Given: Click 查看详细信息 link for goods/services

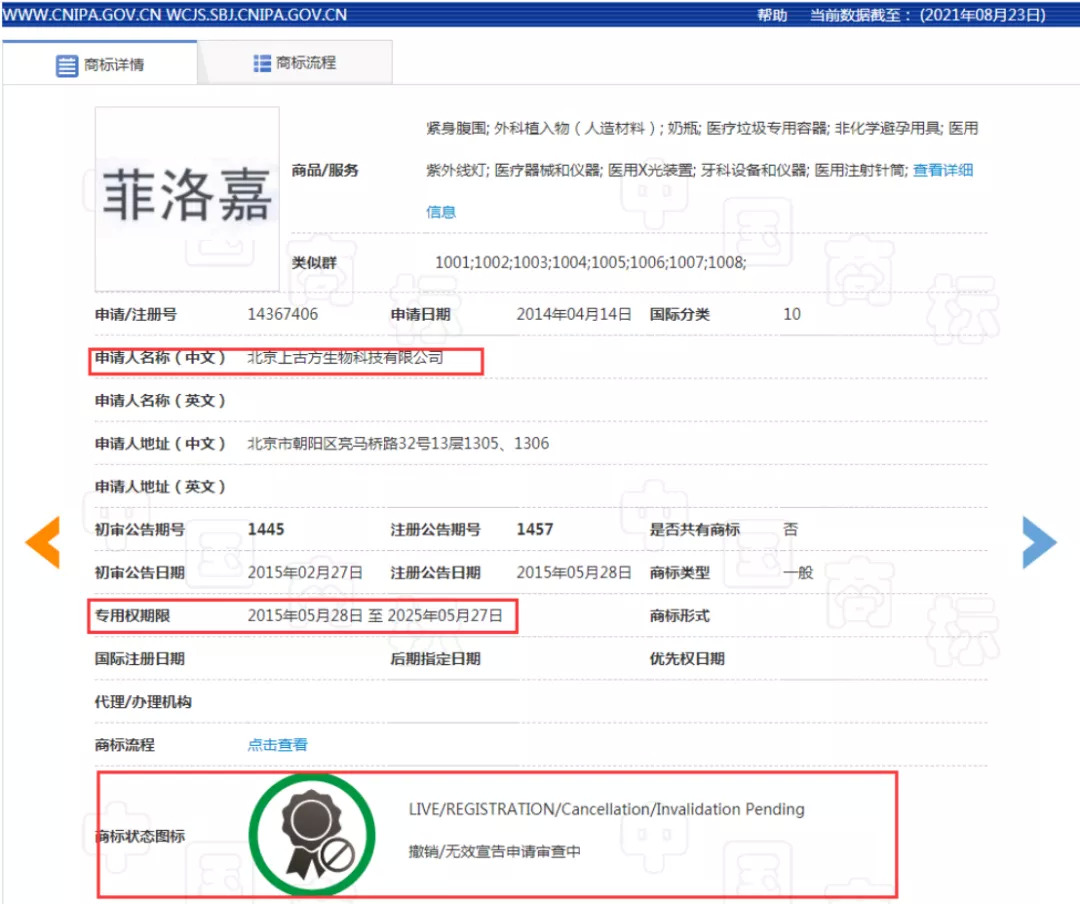Looking at the screenshot, I should pyautogui.click(x=942, y=170).
